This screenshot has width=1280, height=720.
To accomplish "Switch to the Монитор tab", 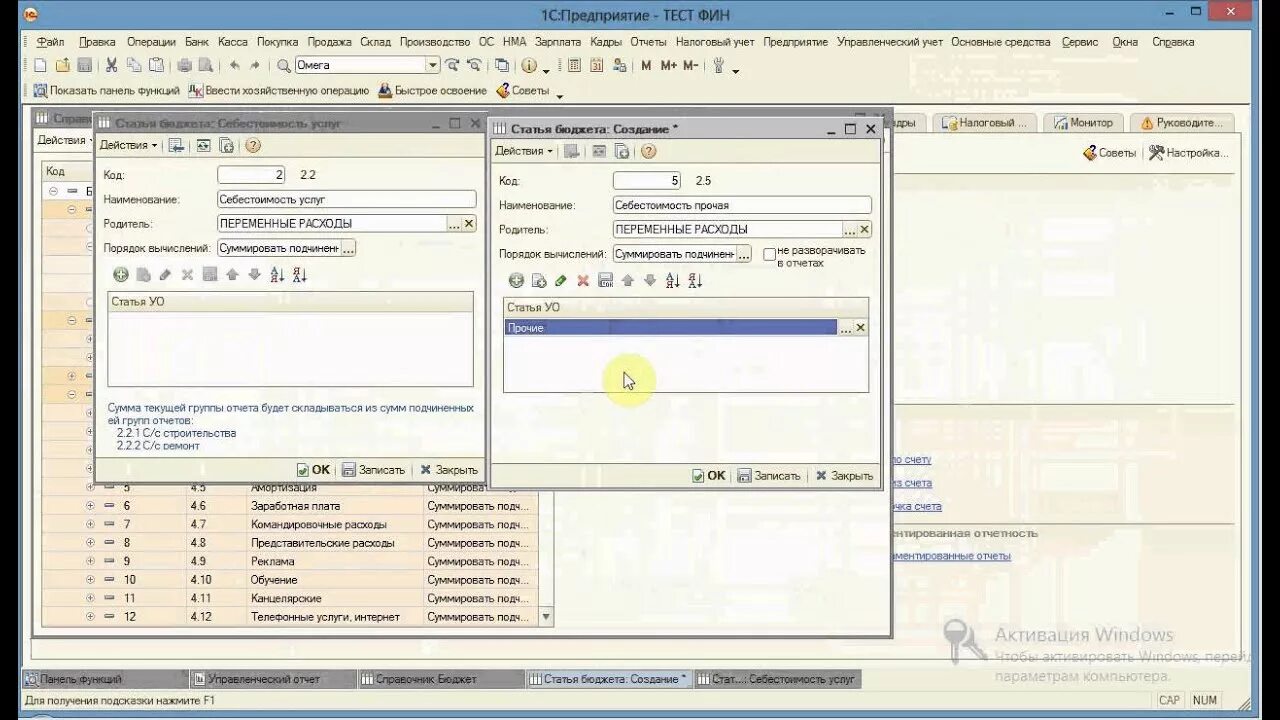I will click(1082, 123).
